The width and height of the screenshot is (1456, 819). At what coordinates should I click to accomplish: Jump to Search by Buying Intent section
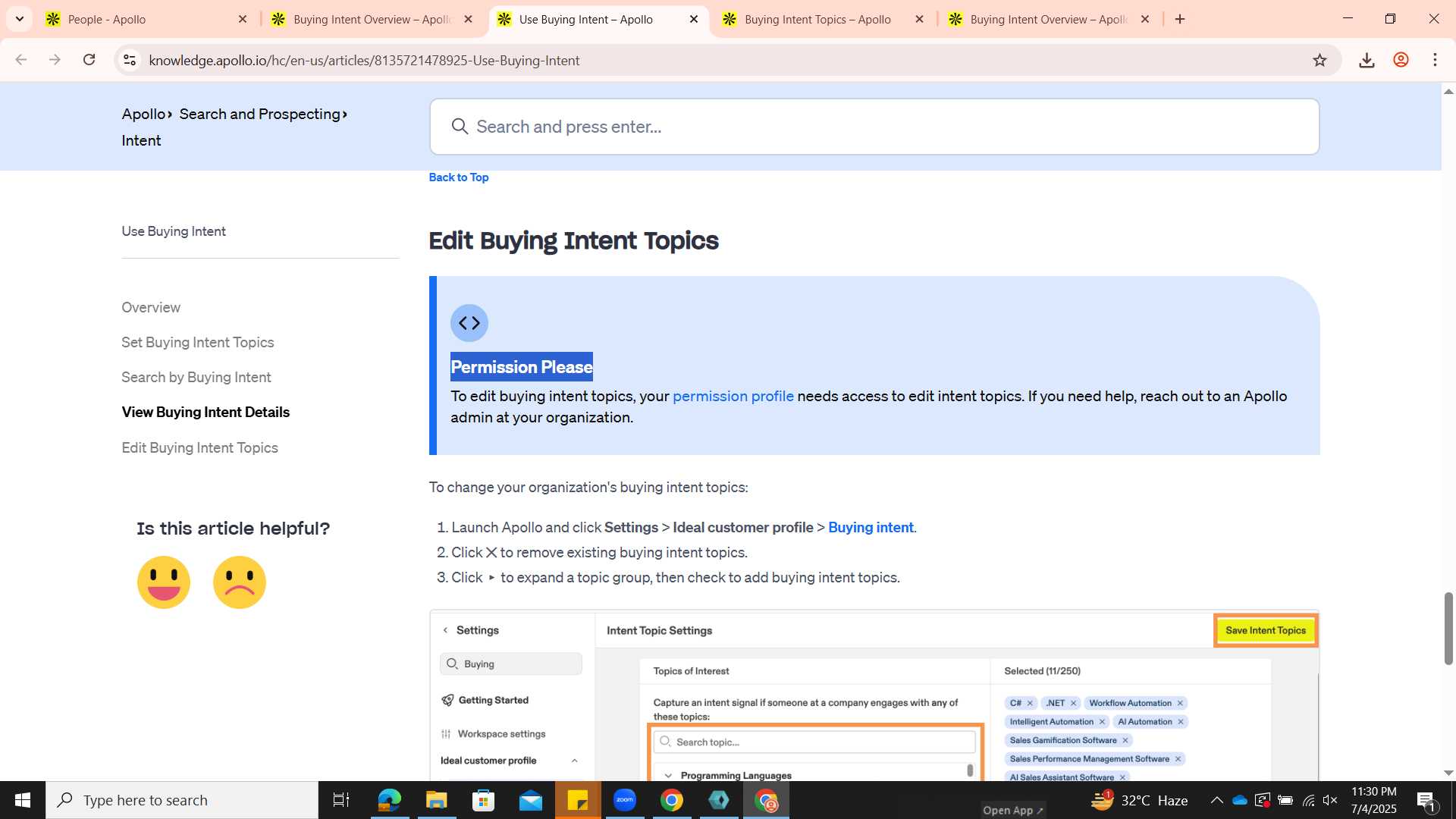point(196,377)
